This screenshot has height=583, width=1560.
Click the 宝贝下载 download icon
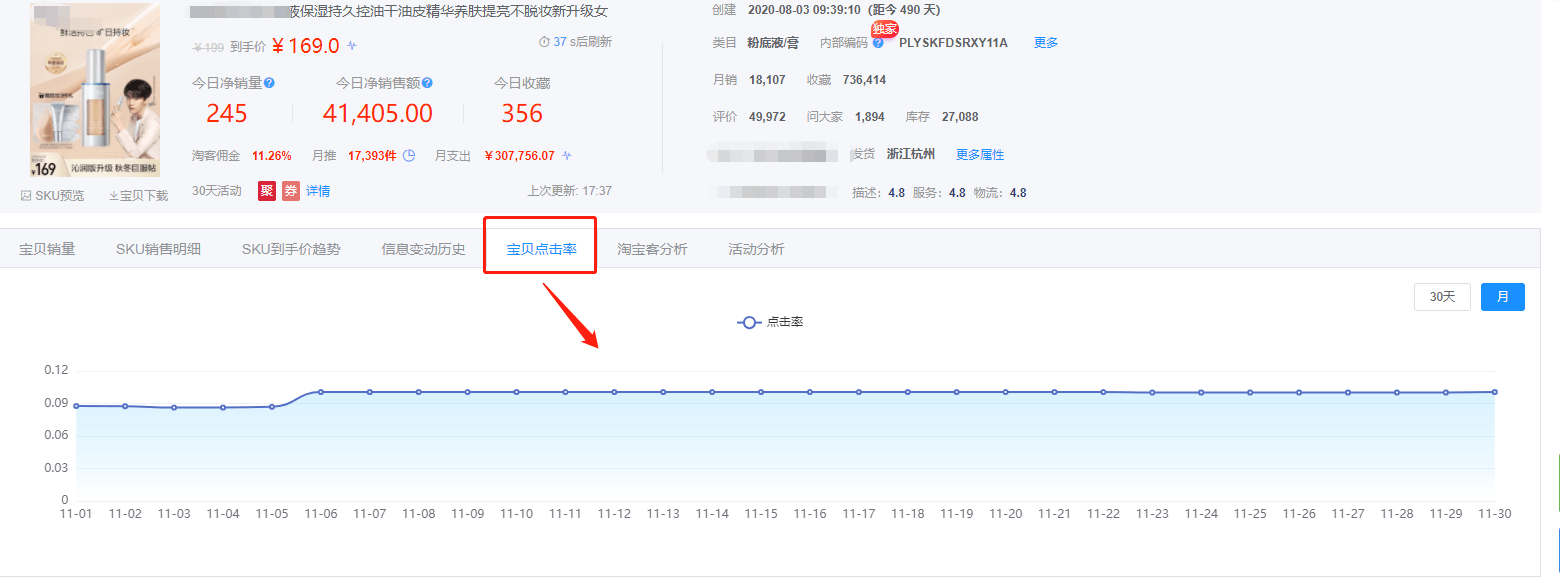[113, 195]
